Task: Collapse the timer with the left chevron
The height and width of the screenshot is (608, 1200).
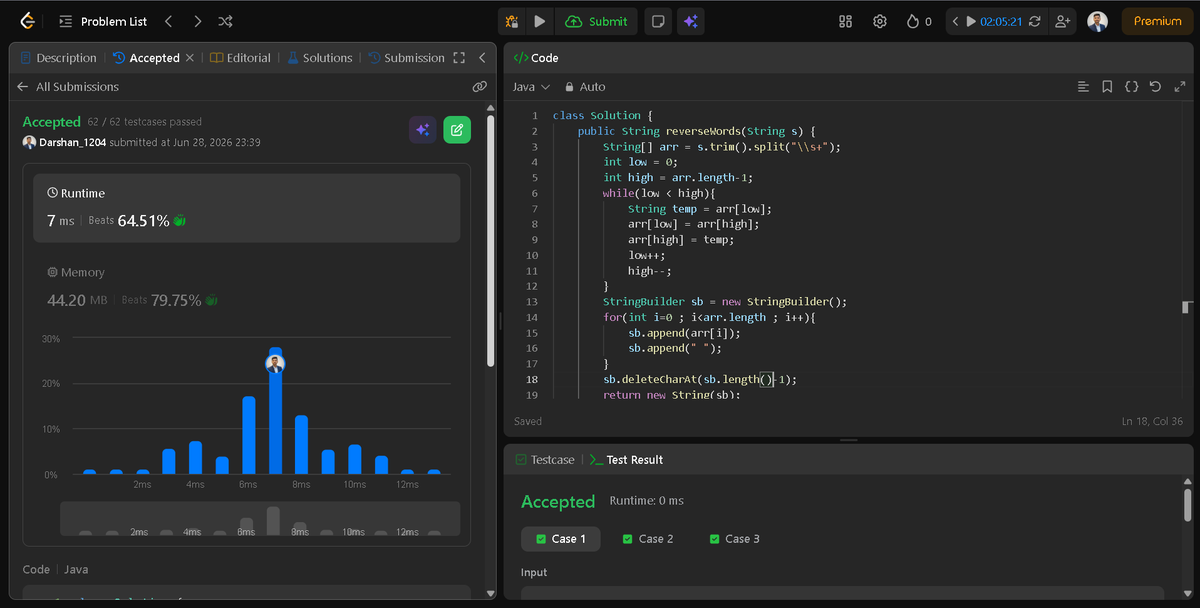Action: click(955, 21)
